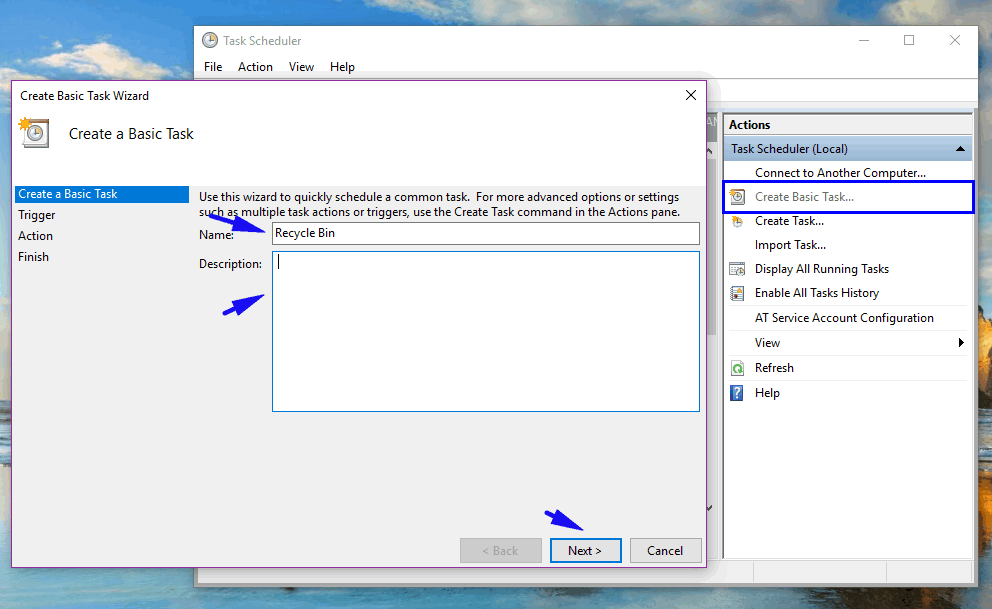Screen dimensions: 992x609
Task: Click Create Task in Actions pane
Action: pyautogui.click(x=789, y=221)
